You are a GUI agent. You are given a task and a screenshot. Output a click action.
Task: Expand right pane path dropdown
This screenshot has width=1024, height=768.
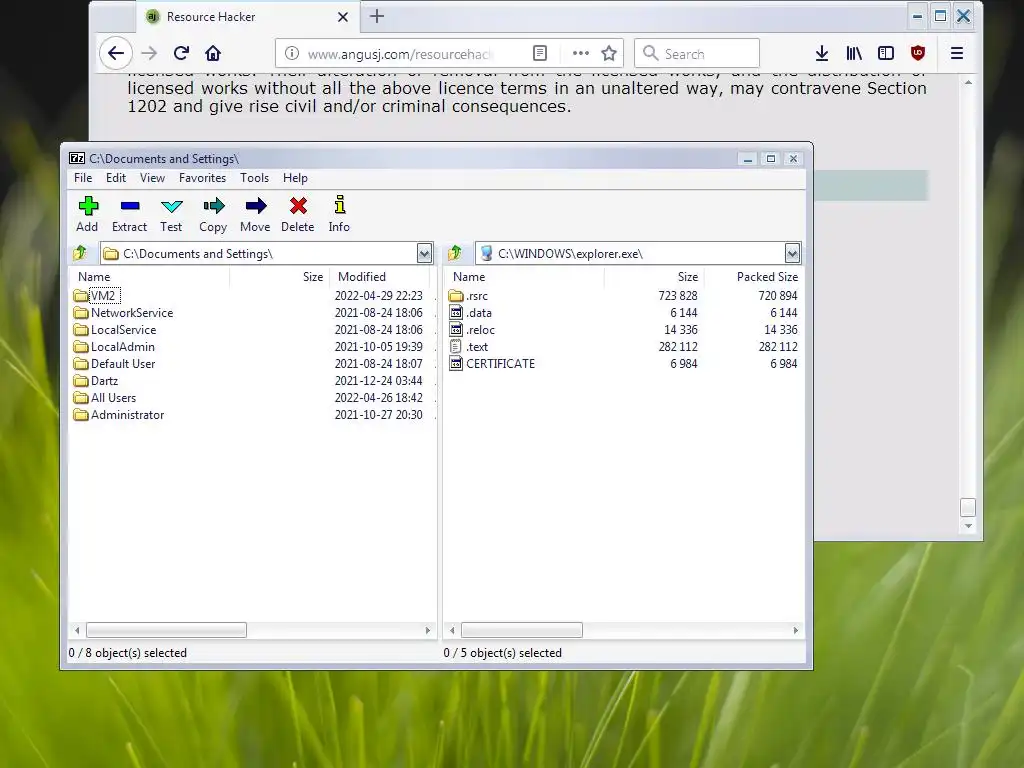click(792, 253)
